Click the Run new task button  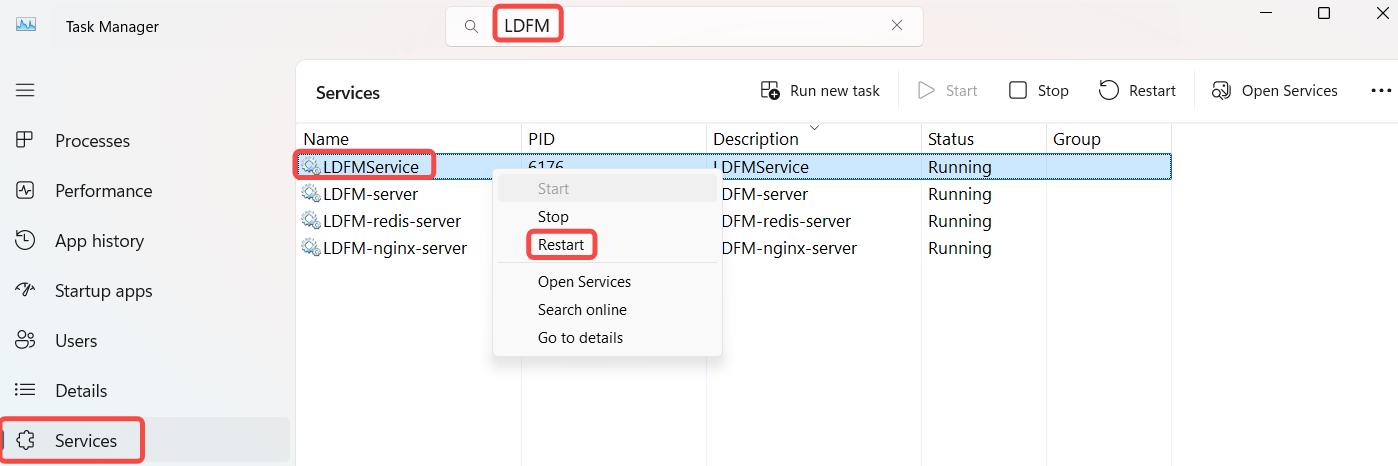pyautogui.click(x=820, y=91)
